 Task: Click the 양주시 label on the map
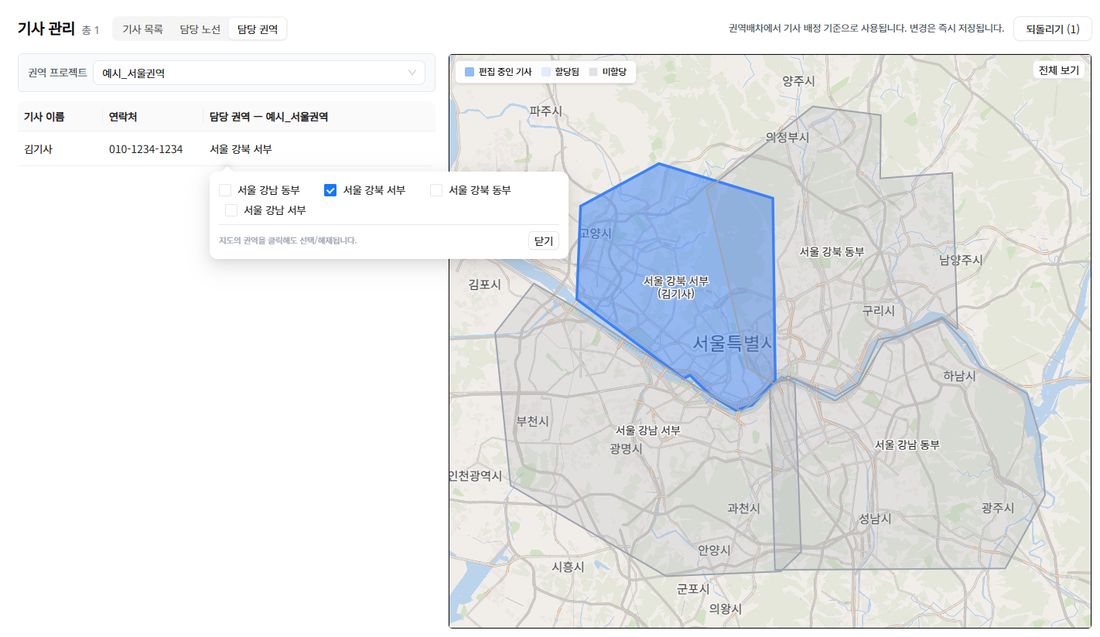[798, 81]
